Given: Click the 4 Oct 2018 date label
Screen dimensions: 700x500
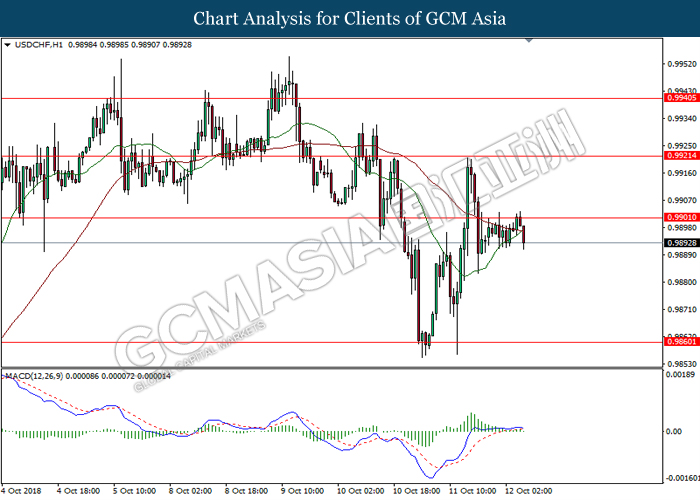Looking at the screenshot, I should click(21, 491).
